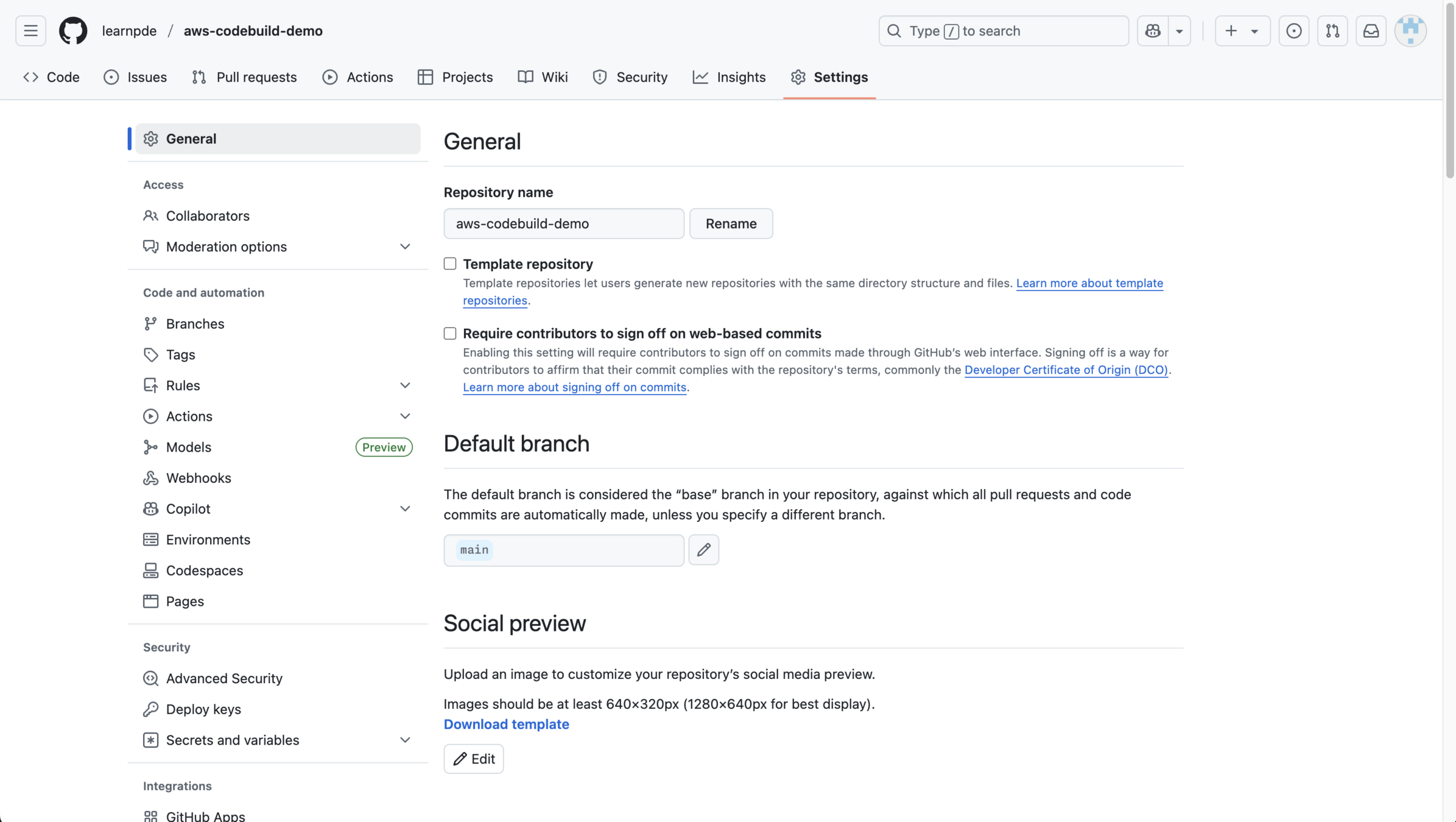The width and height of the screenshot is (1456, 822).
Task: Enable the Template repository checkbox
Action: [450, 264]
